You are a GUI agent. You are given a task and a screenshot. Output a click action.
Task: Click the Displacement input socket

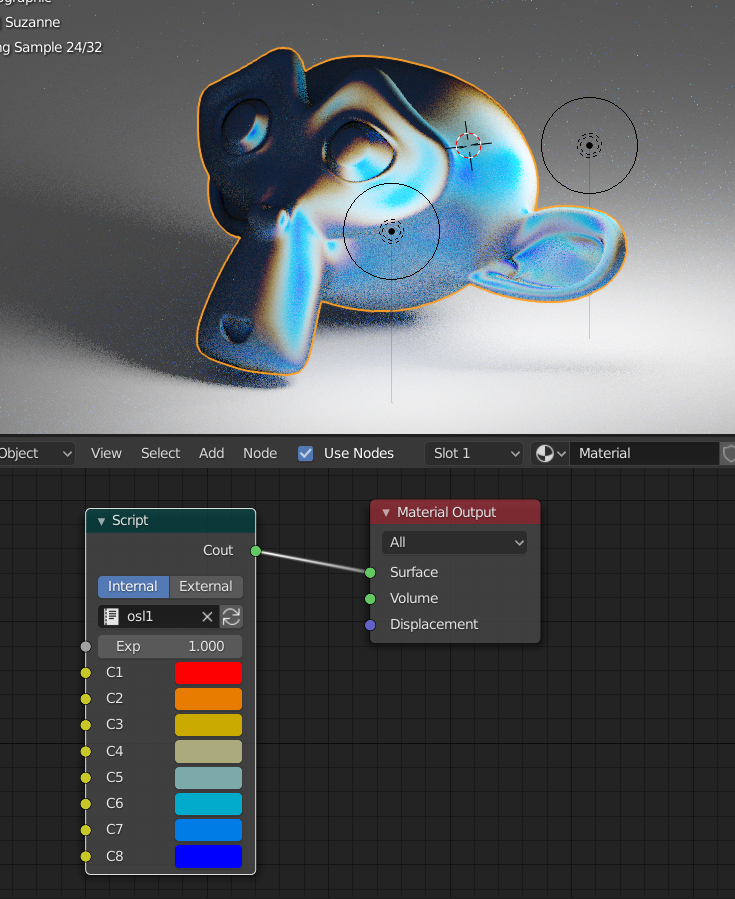tap(370, 624)
